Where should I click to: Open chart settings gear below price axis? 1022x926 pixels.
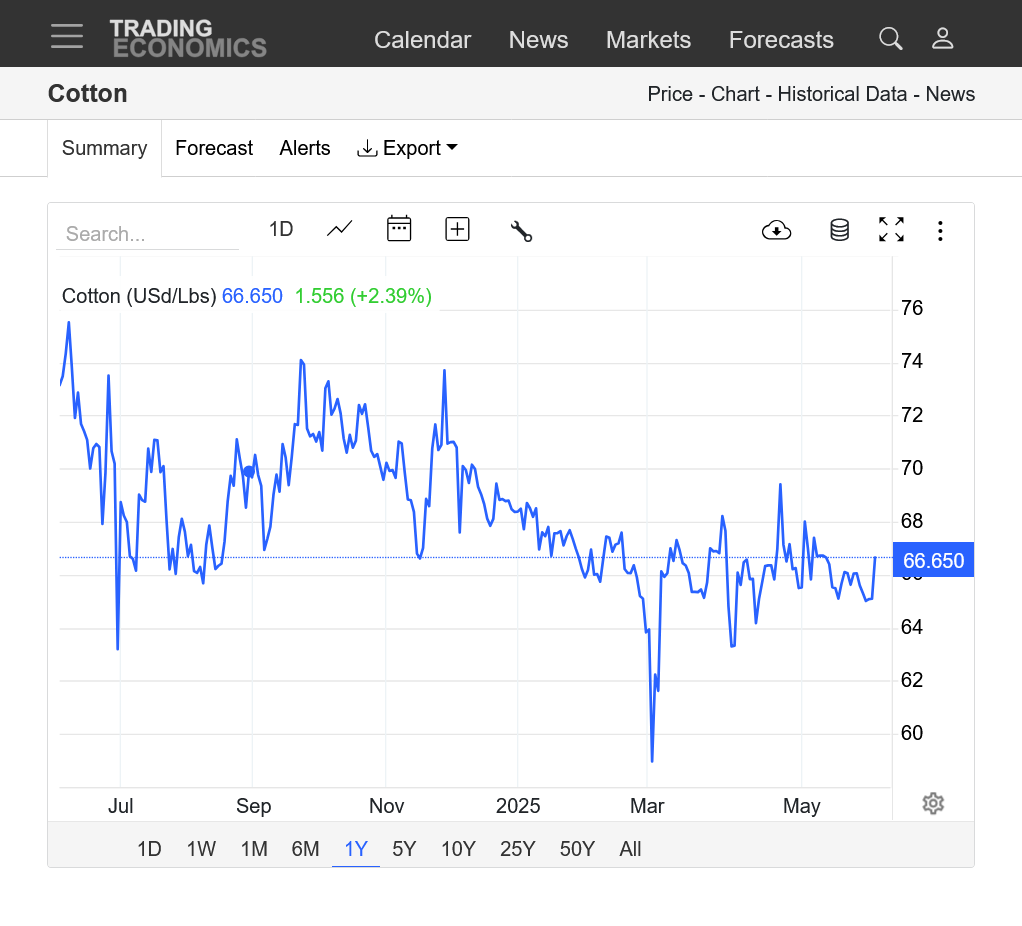[x=933, y=803]
